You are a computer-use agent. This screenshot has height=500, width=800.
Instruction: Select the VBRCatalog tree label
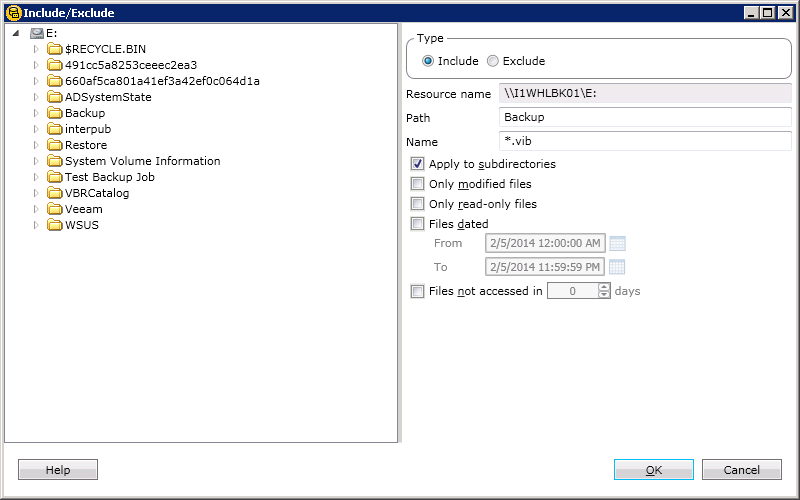pos(97,193)
